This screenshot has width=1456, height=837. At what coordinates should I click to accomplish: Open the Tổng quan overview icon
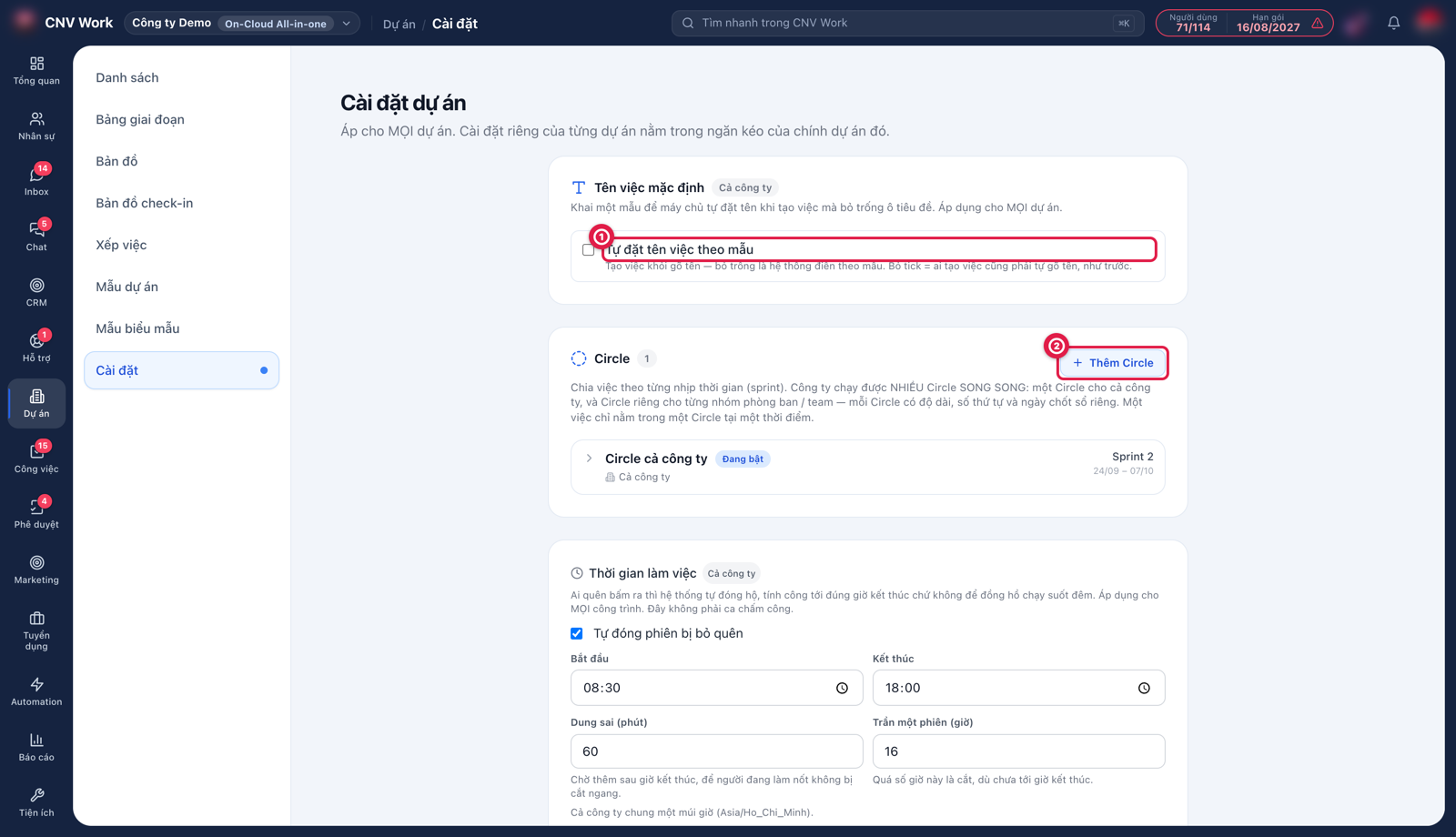(x=36, y=71)
